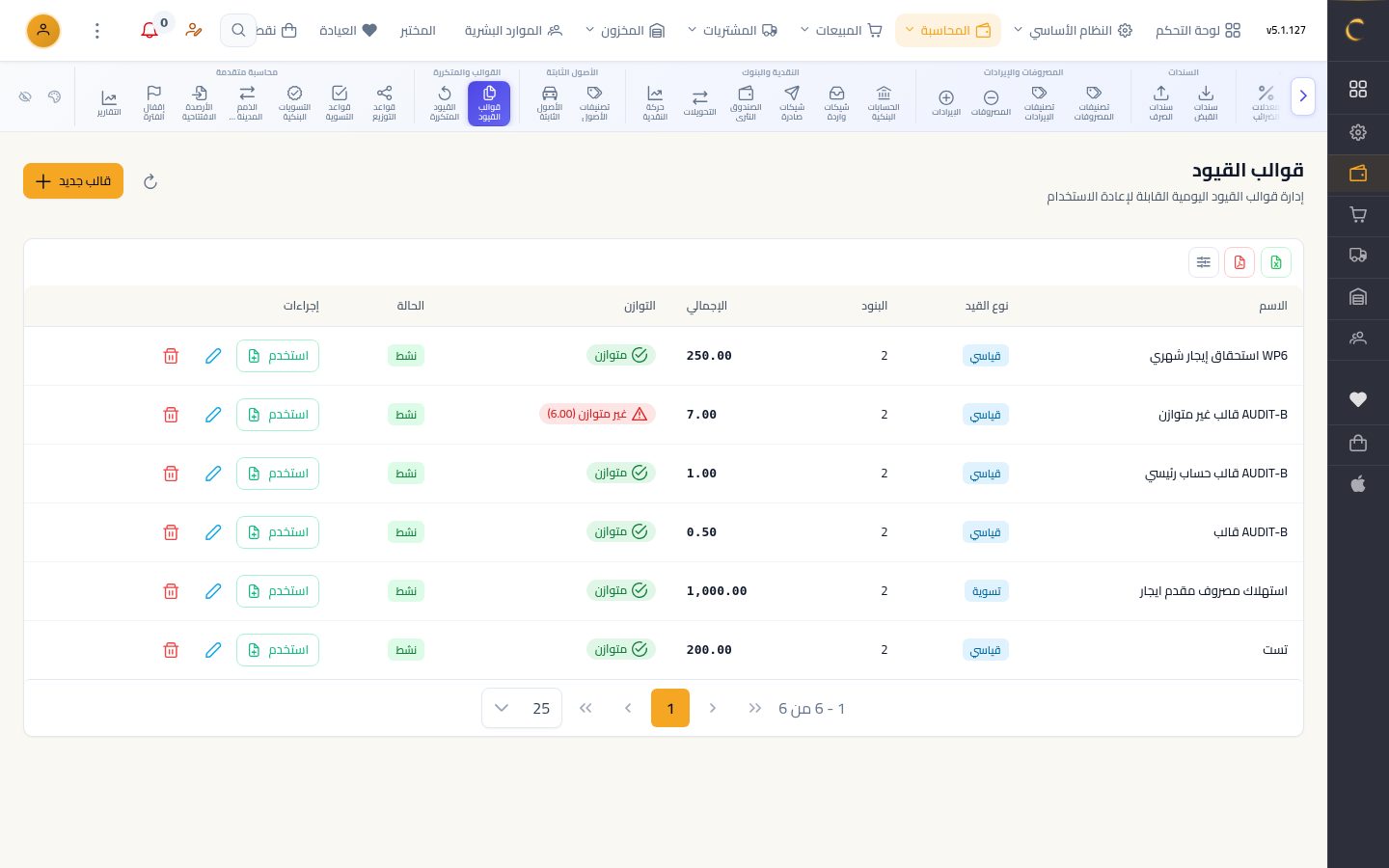
Task: Export table to Excel
Action: coord(1275,262)
